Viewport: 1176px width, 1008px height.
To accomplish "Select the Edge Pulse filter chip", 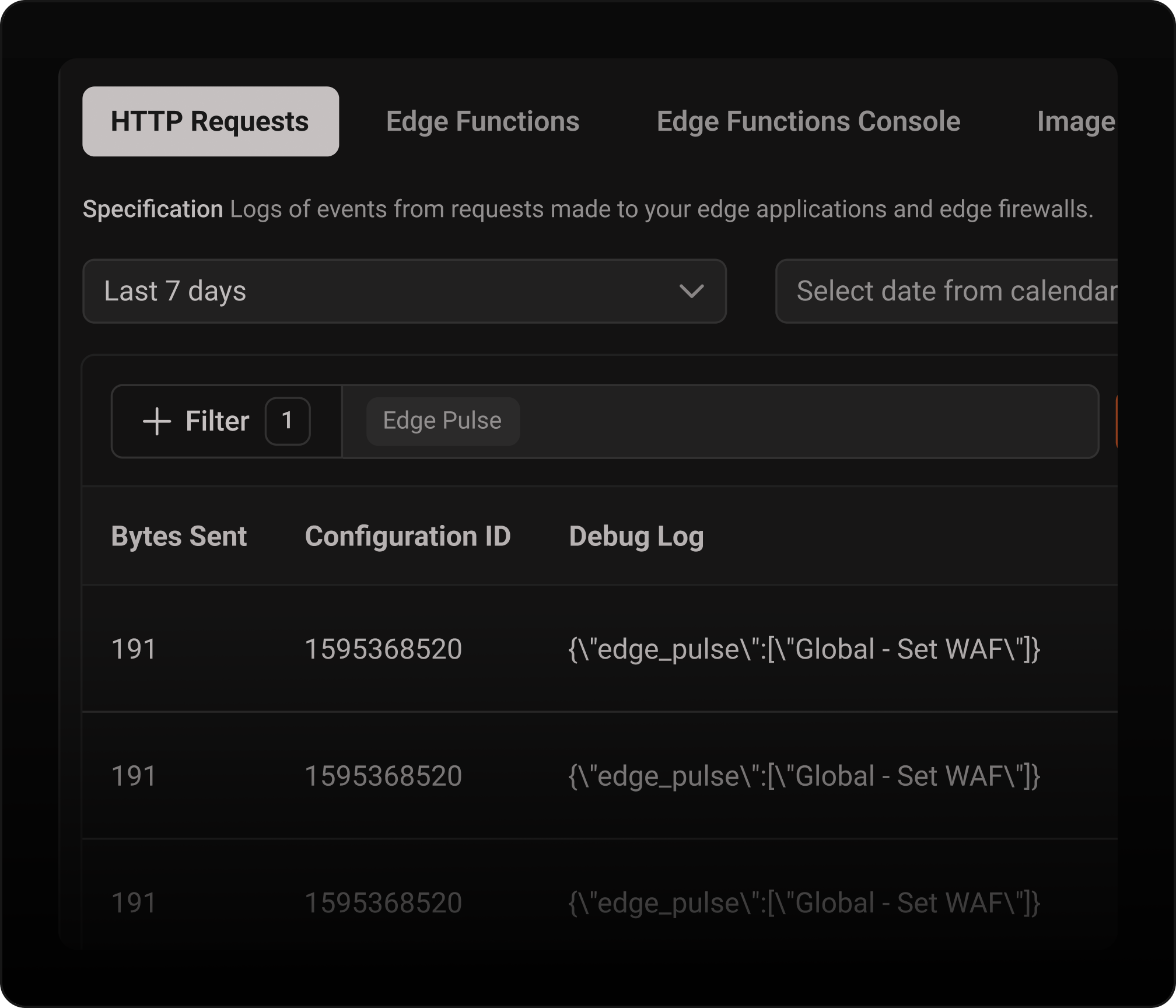I will (x=442, y=421).
